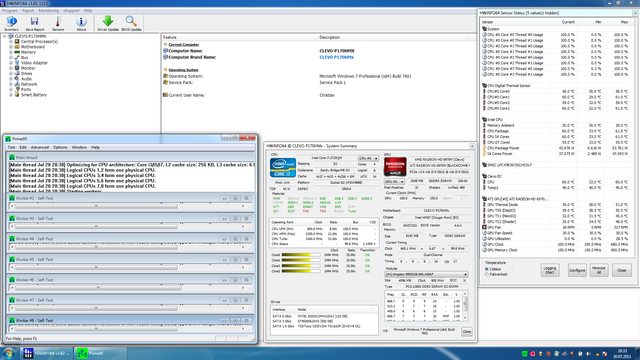Click the Minimize All button
Image resolution: width=640 pixels, height=360 pixels.
point(599,270)
